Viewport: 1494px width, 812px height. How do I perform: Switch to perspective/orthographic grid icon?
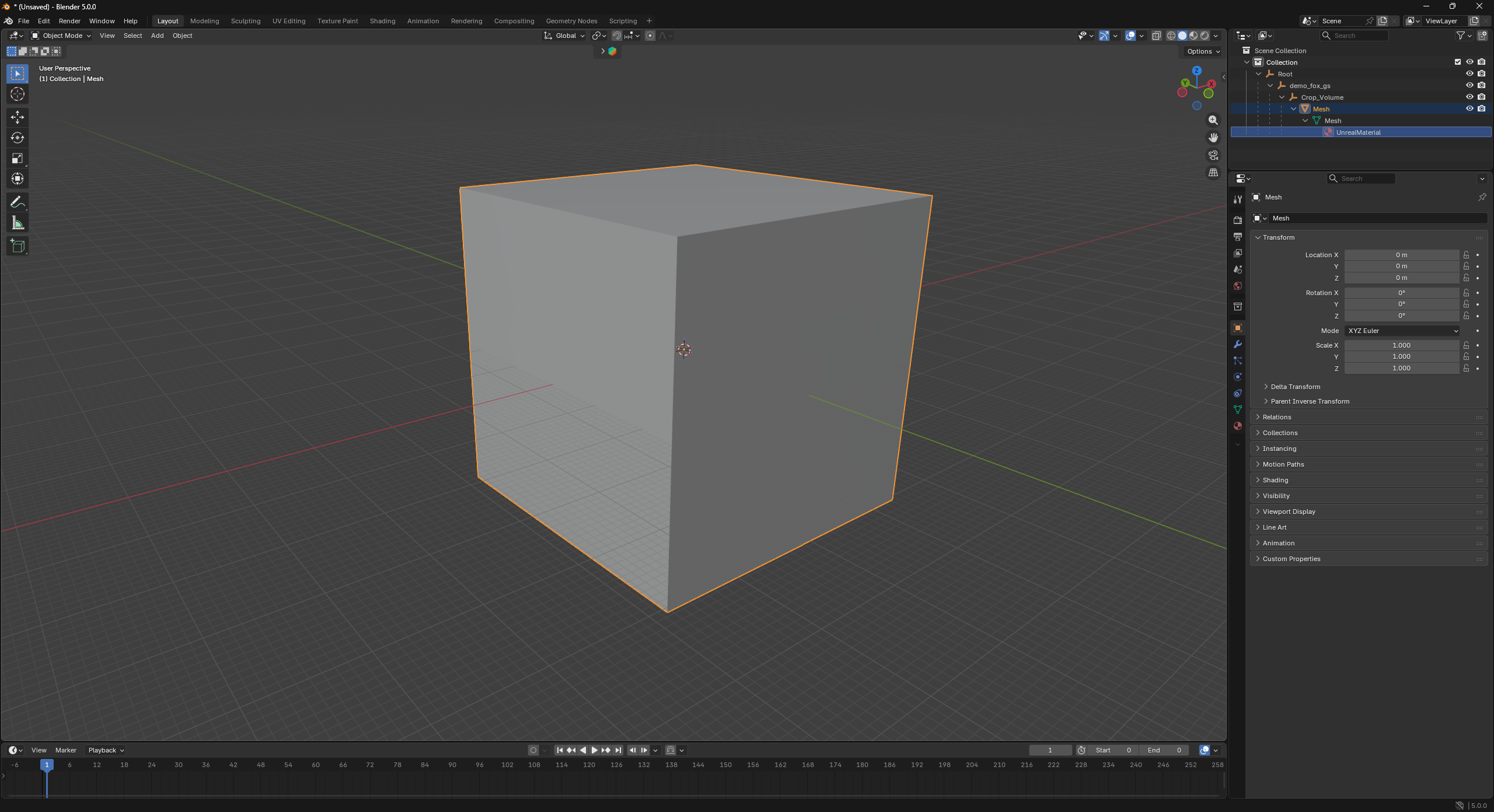[1213, 173]
